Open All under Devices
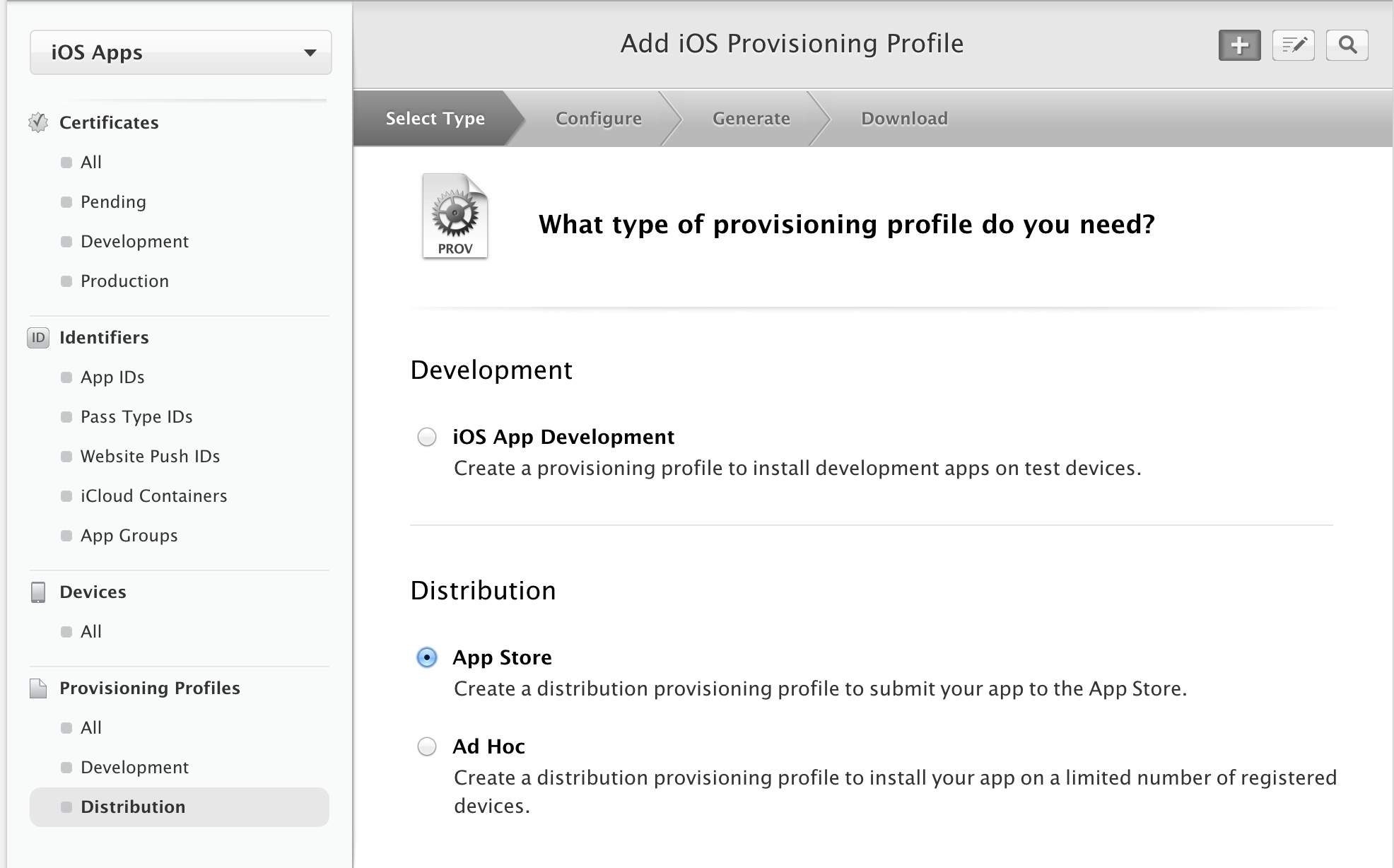The image size is (1394, 868). pos(91,632)
